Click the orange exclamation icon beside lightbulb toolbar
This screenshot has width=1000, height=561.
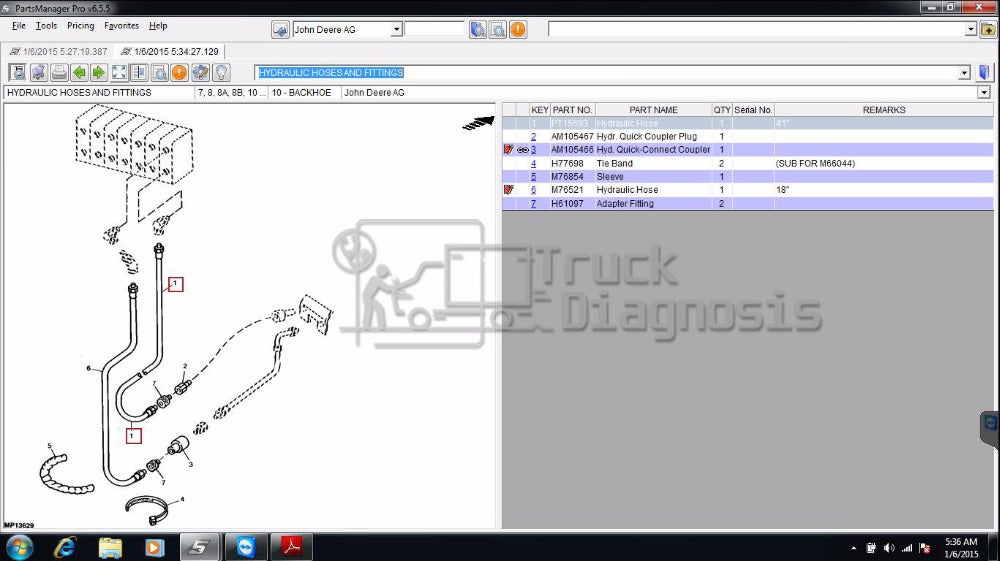(179, 72)
